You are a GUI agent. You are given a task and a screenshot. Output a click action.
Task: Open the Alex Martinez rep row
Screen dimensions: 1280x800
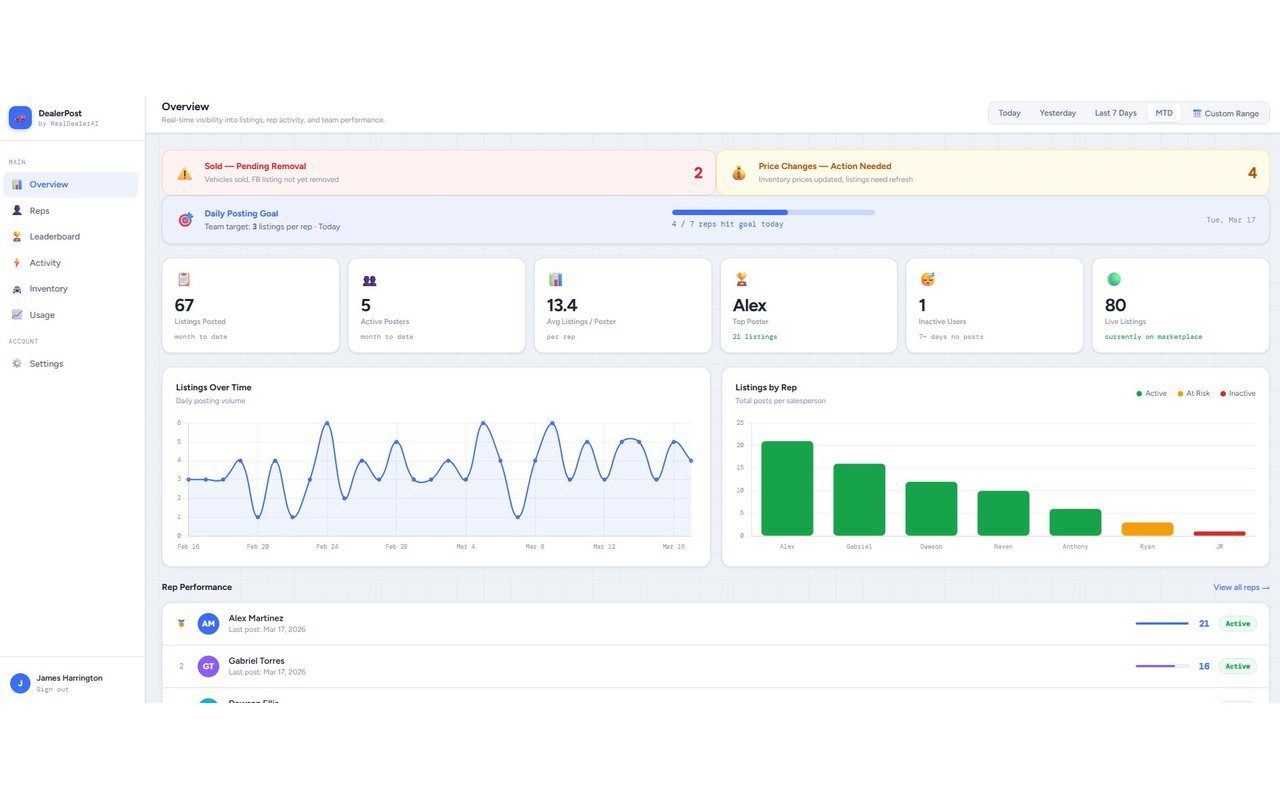(x=716, y=624)
